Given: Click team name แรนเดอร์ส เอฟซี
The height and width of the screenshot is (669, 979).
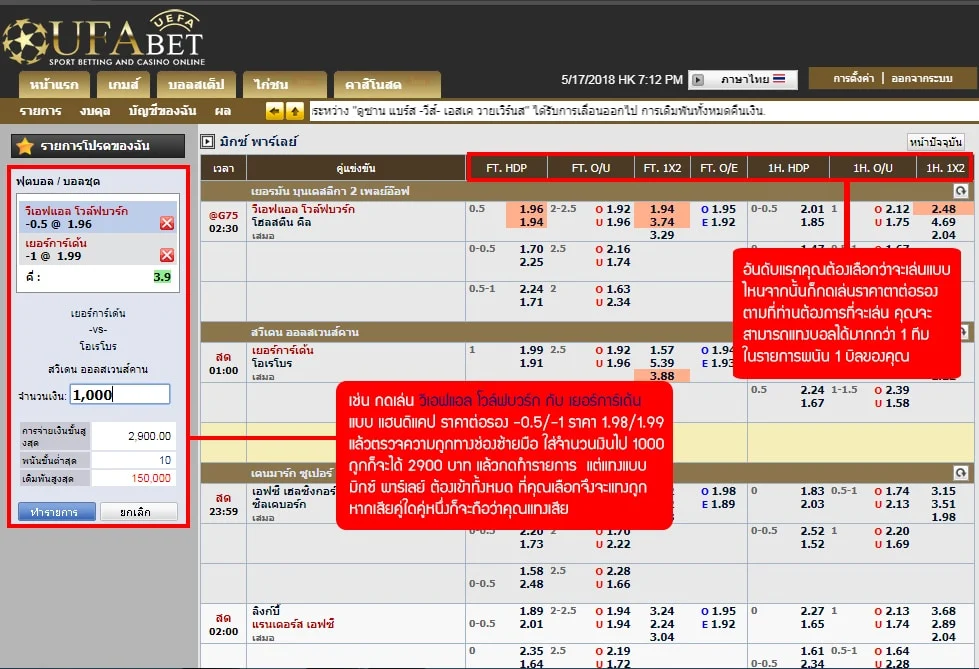Looking at the screenshot, I should [293, 624].
